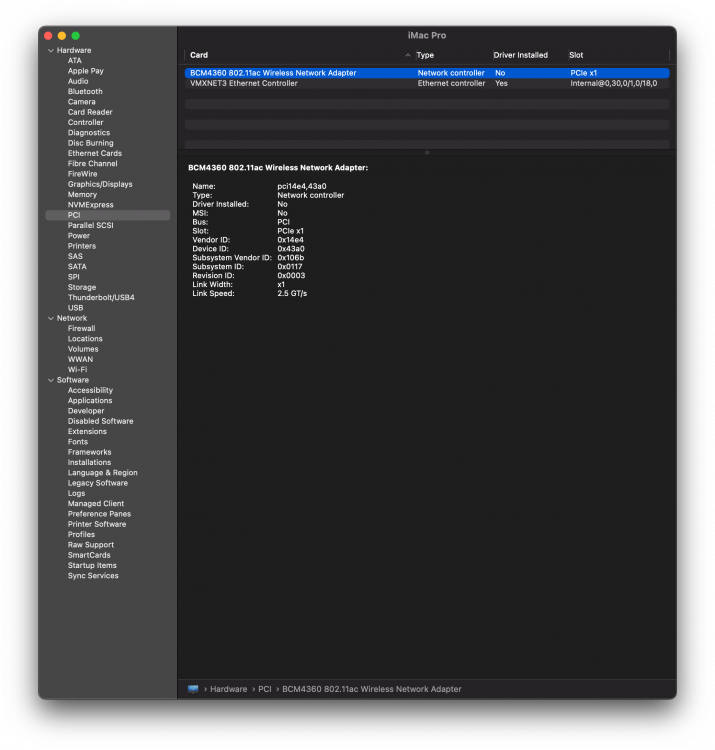Open the USB section
This screenshot has height=750, width=715.
click(75, 308)
